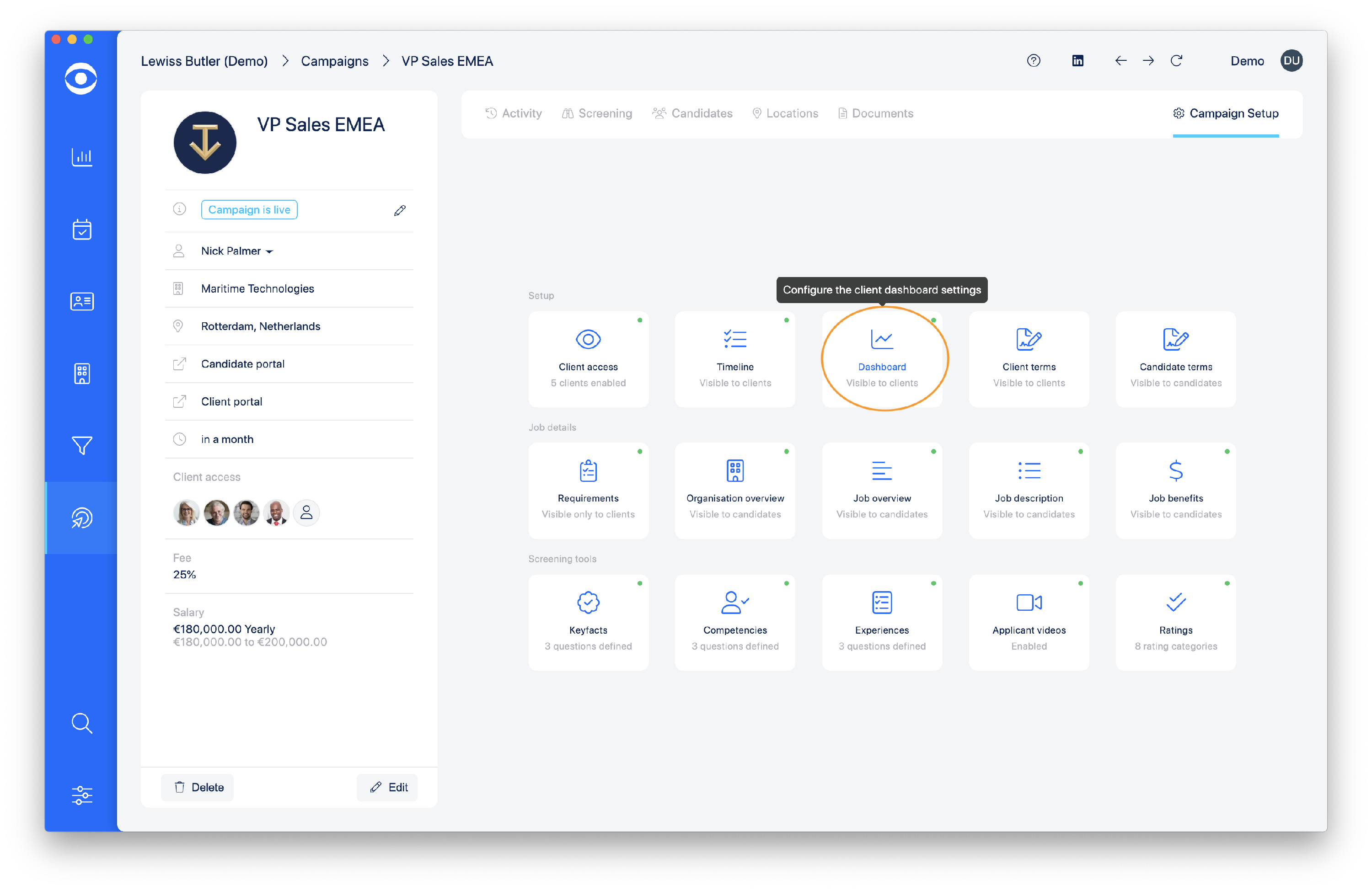Add a client via the empty avatar icon
This screenshot has width=1372, height=891.
click(306, 512)
